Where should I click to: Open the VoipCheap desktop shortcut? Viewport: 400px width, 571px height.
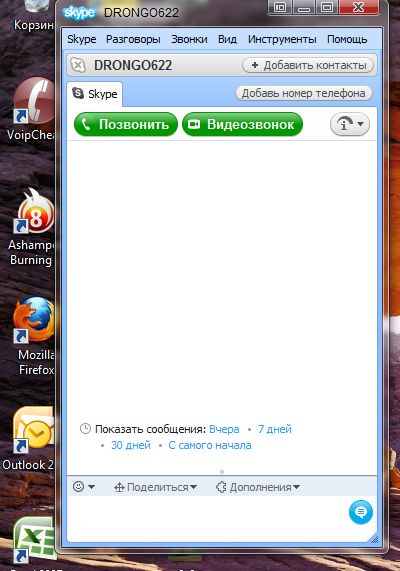tap(32, 109)
